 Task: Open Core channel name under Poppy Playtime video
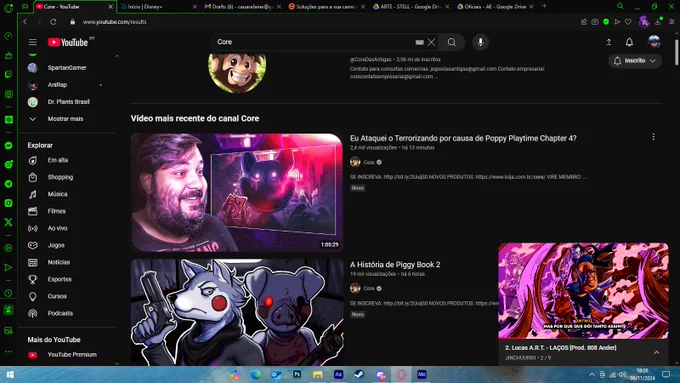pos(369,162)
